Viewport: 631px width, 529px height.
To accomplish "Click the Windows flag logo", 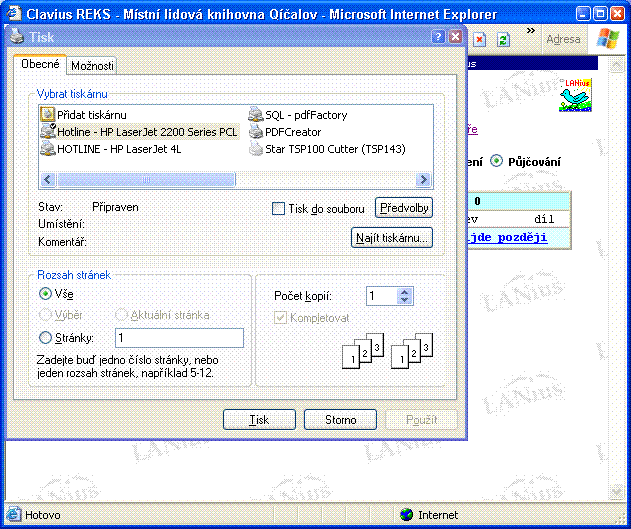I will (x=607, y=39).
